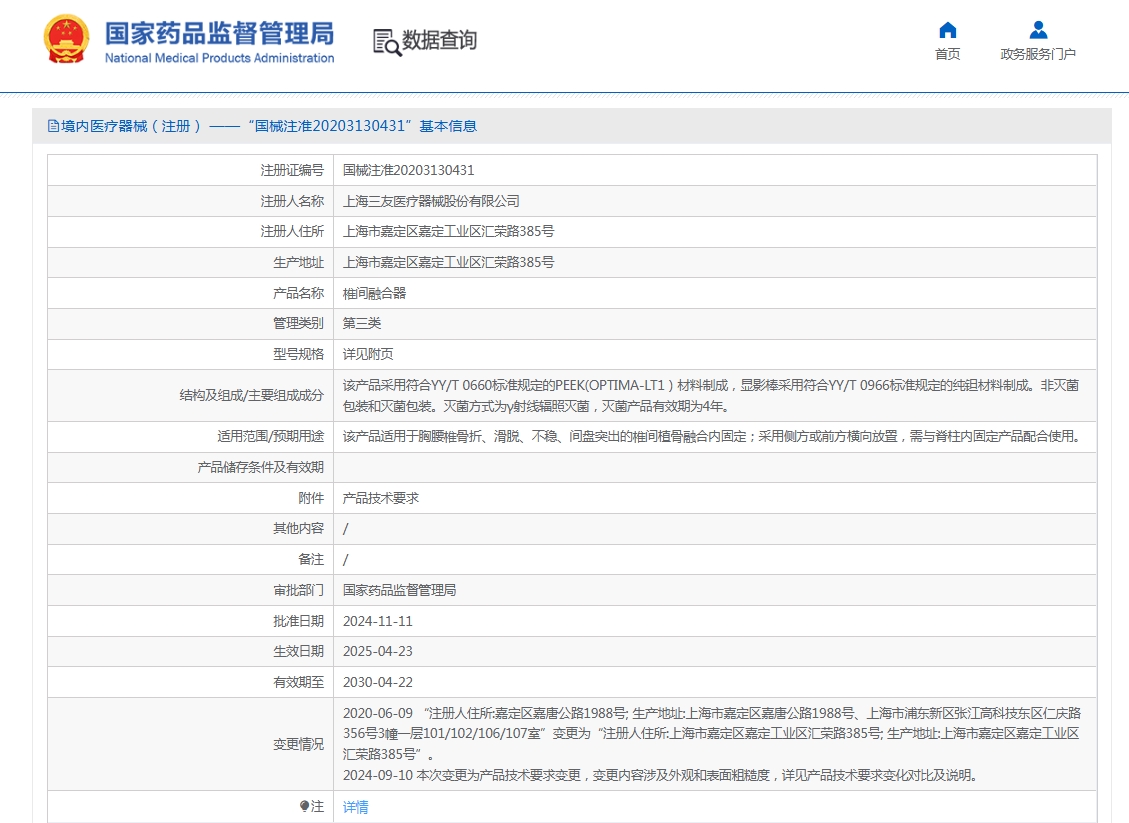Select the slash in 其他内容 row

(x=346, y=529)
